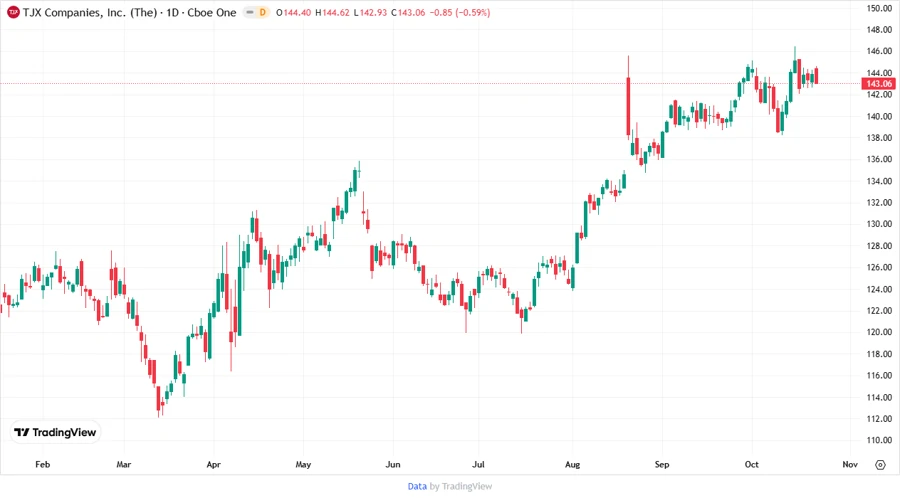Click the Nov label on time axis
This screenshot has width=900, height=498.
click(850, 464)
